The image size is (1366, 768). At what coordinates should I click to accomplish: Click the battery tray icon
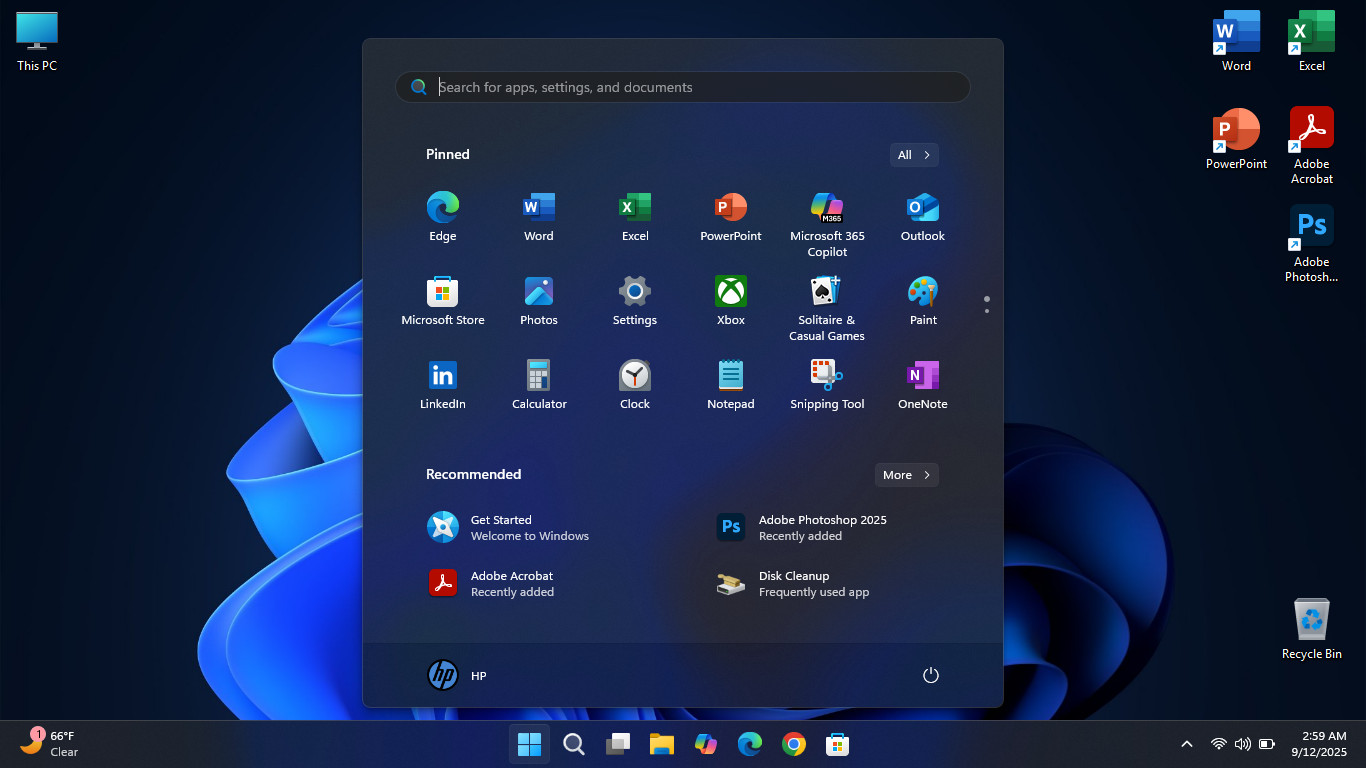tap(1267, 744)
